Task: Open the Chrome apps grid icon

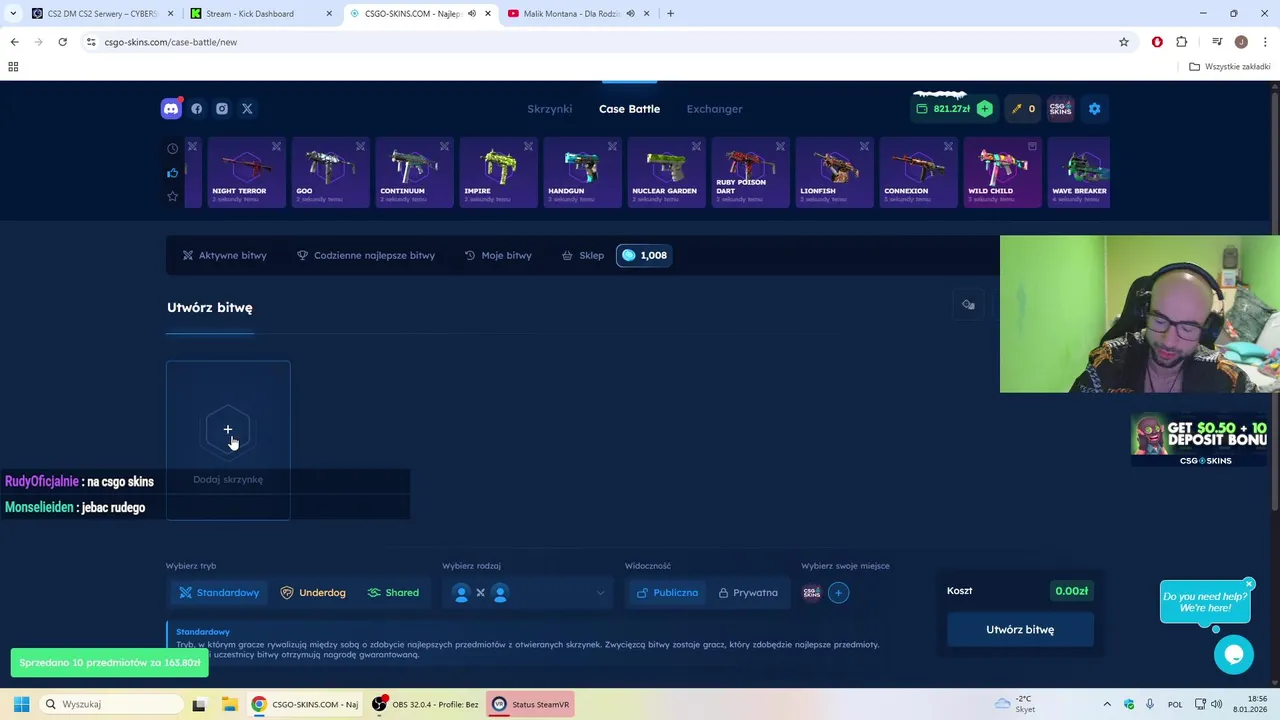Action: [x=13, y=67]
